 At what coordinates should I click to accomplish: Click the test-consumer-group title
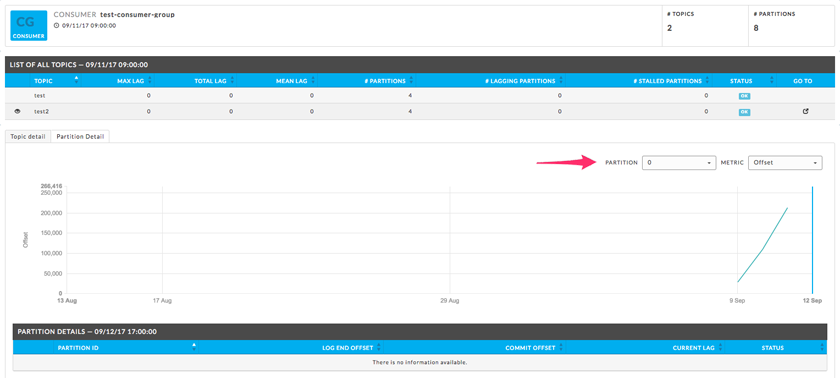pos(137,14)
